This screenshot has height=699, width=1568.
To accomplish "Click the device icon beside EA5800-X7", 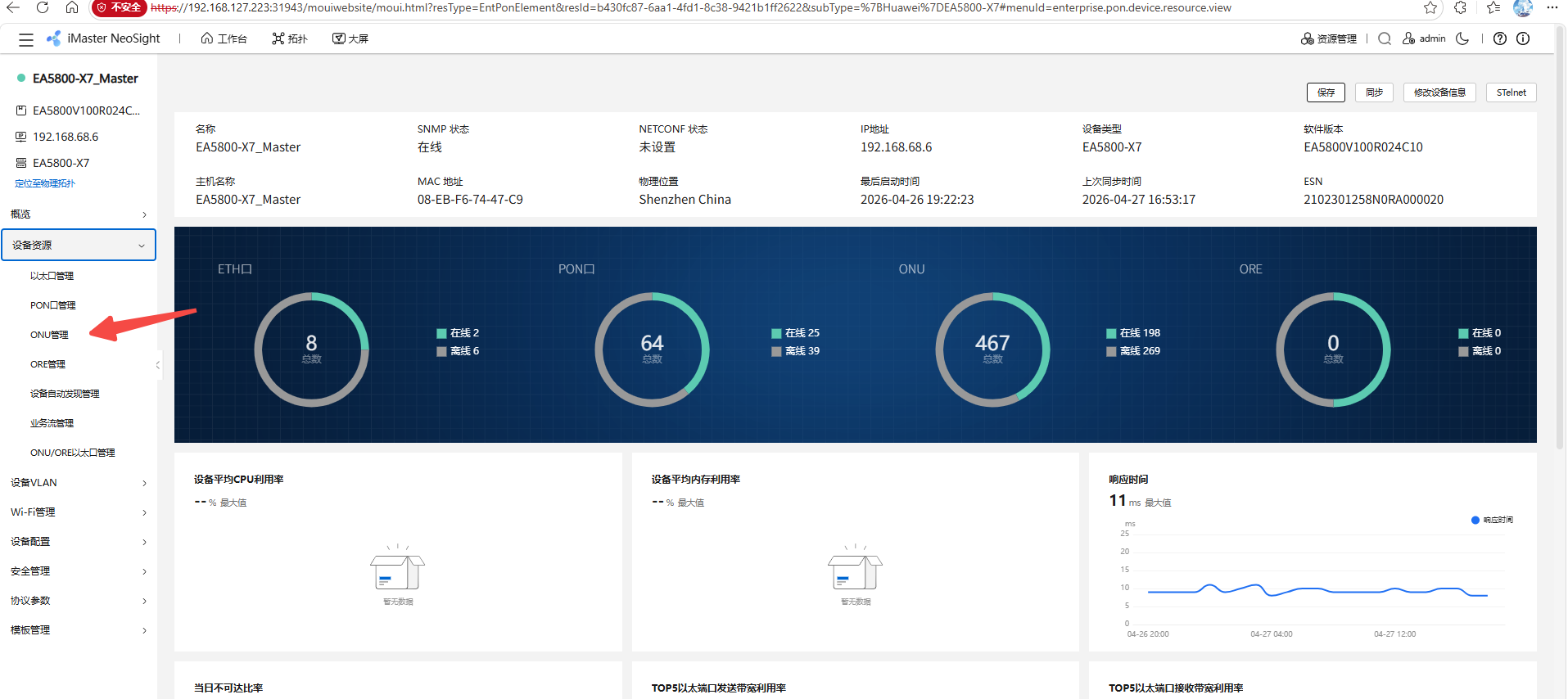I will click(21, 163).
